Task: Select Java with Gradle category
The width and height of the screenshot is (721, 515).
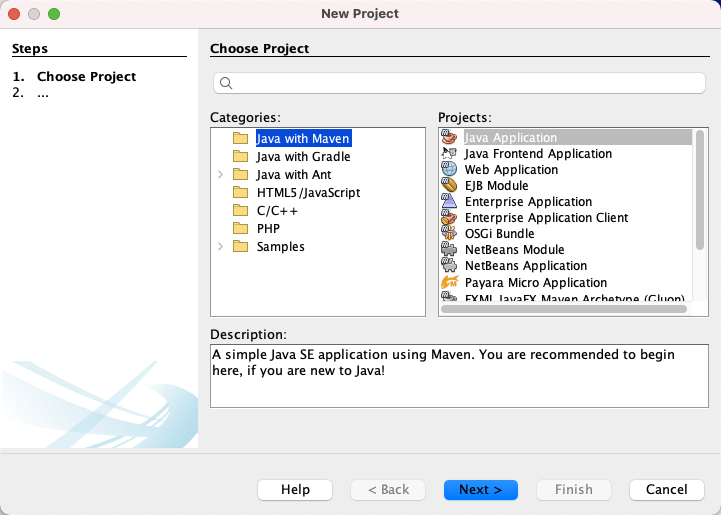Action: 303,156
